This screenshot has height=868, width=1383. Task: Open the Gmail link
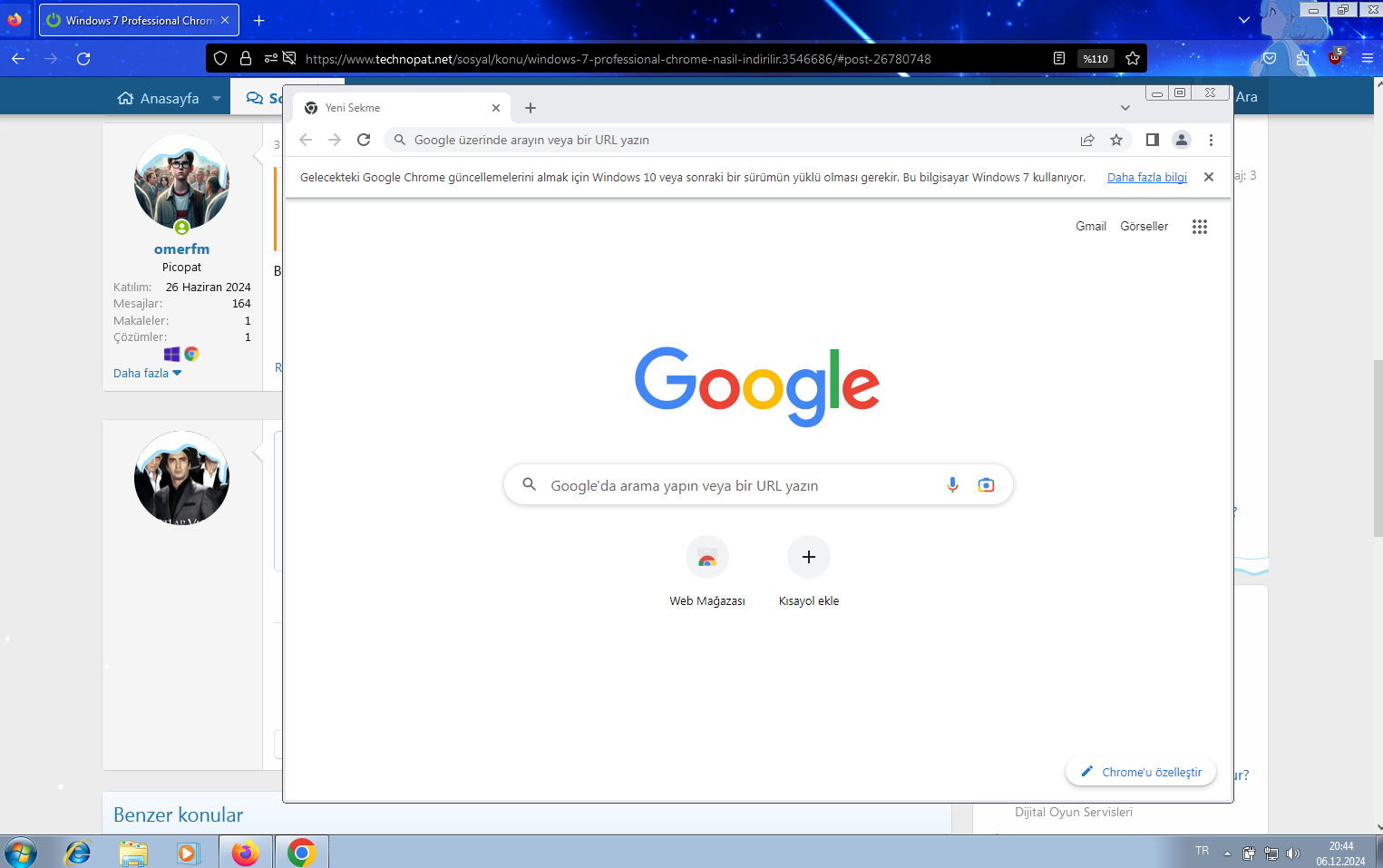point(1091,227)
